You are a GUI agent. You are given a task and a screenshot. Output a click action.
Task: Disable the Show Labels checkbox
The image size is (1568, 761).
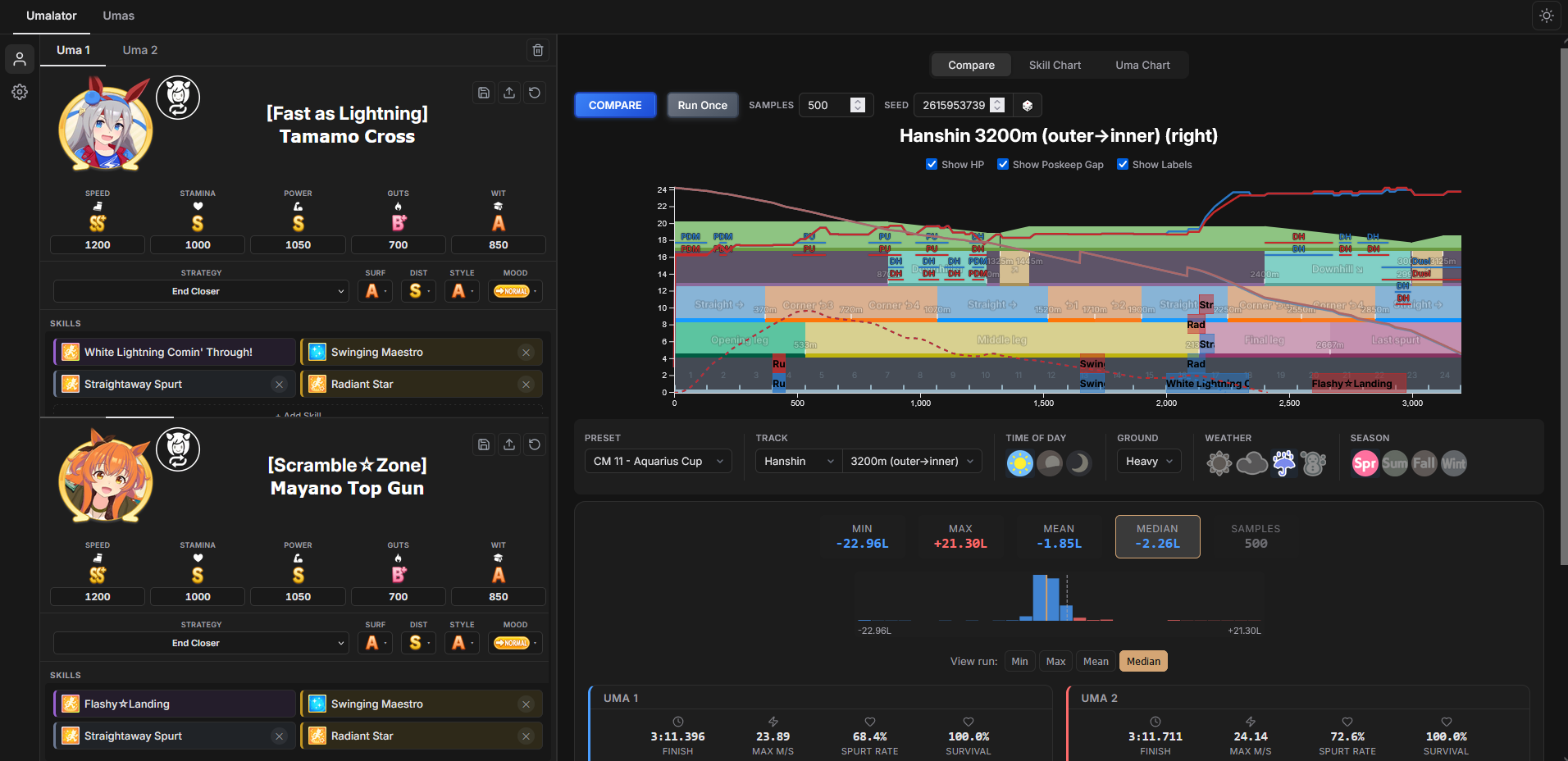1123,164
